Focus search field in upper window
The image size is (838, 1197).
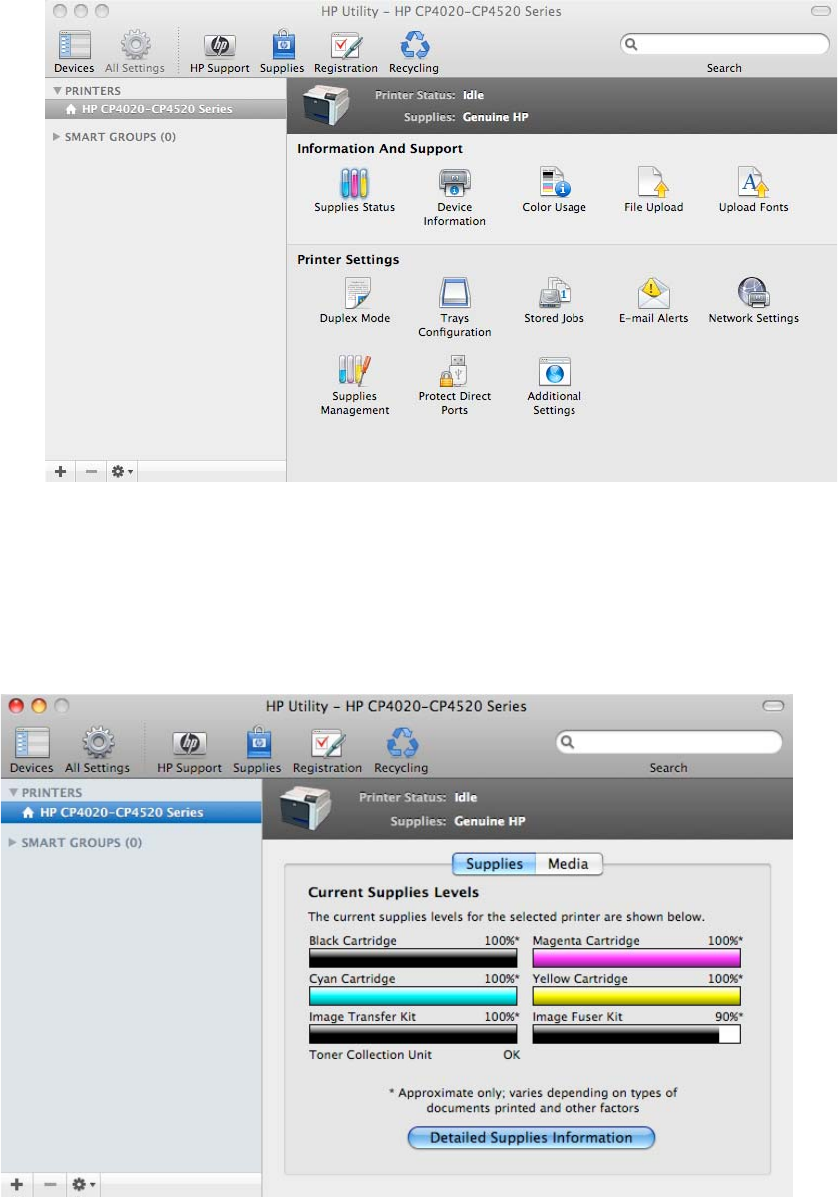tap(725, 44)
